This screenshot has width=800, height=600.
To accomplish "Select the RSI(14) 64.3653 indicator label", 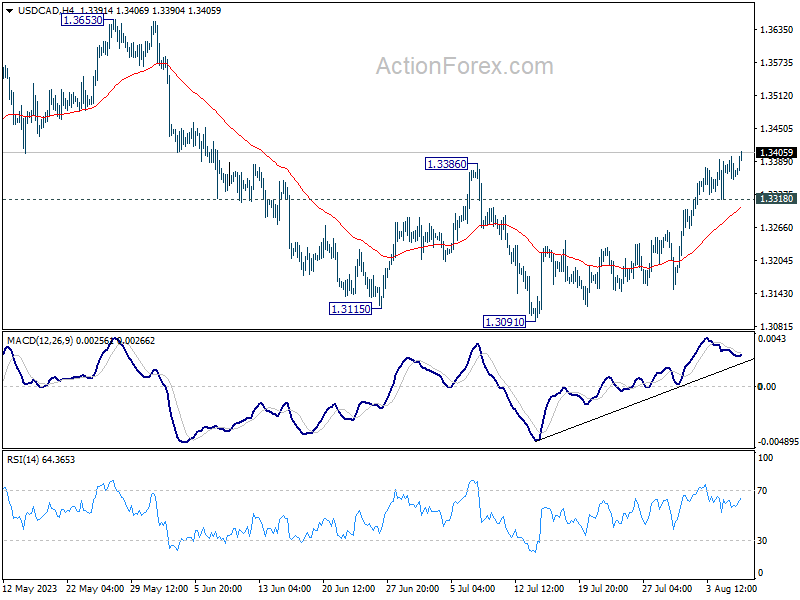I will pos(41,460).
